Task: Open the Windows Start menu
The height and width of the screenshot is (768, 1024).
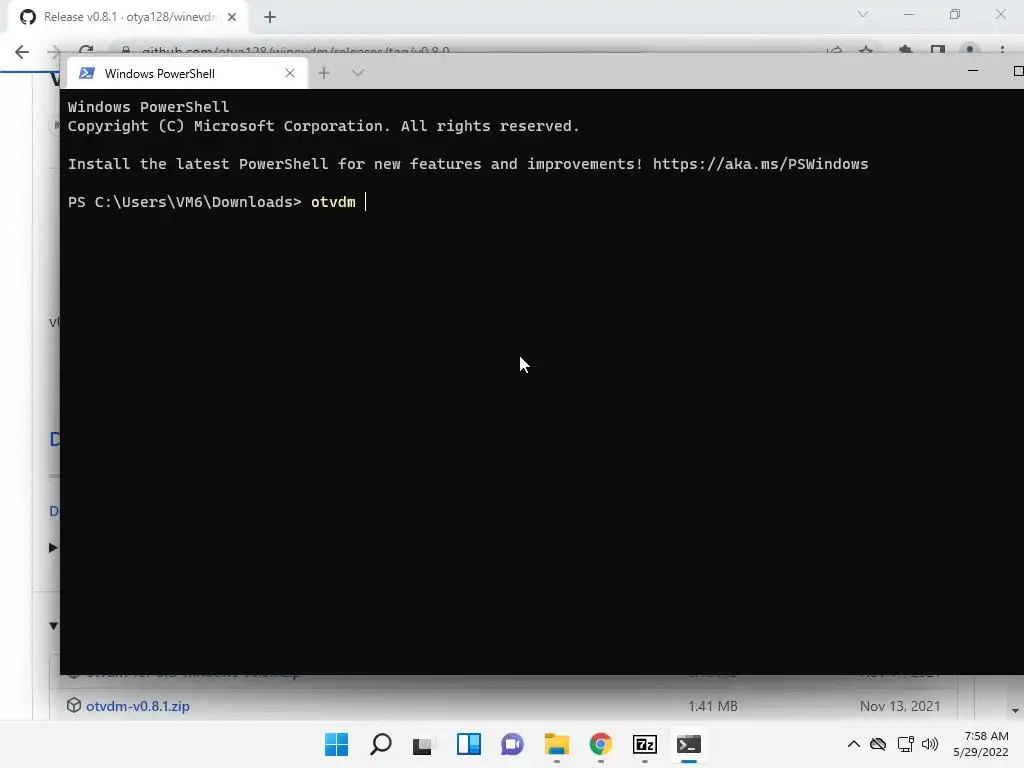Action: coord(336,744)
